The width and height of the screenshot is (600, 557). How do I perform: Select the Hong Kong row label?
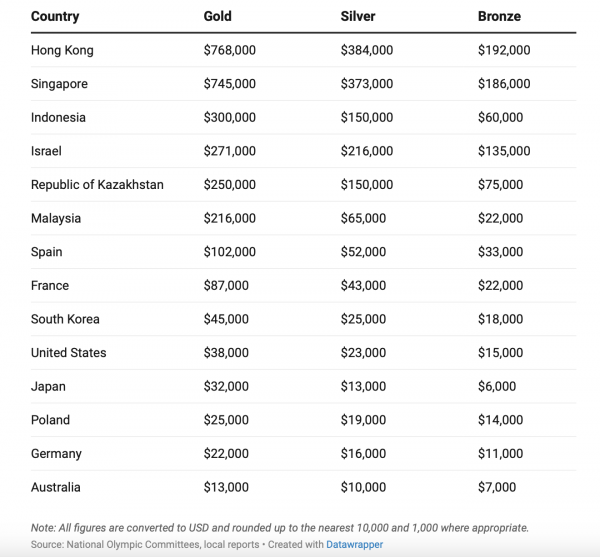click(62, 50)
